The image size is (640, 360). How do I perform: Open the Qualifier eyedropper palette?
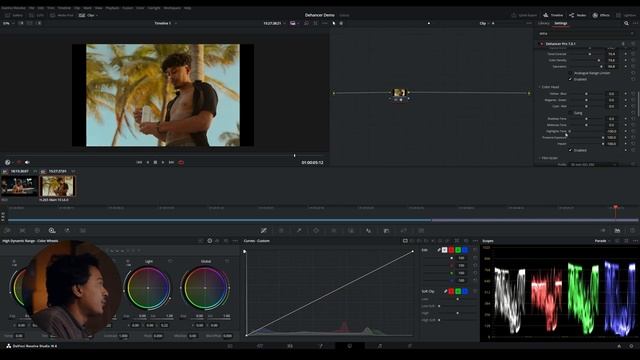(299, 231)
